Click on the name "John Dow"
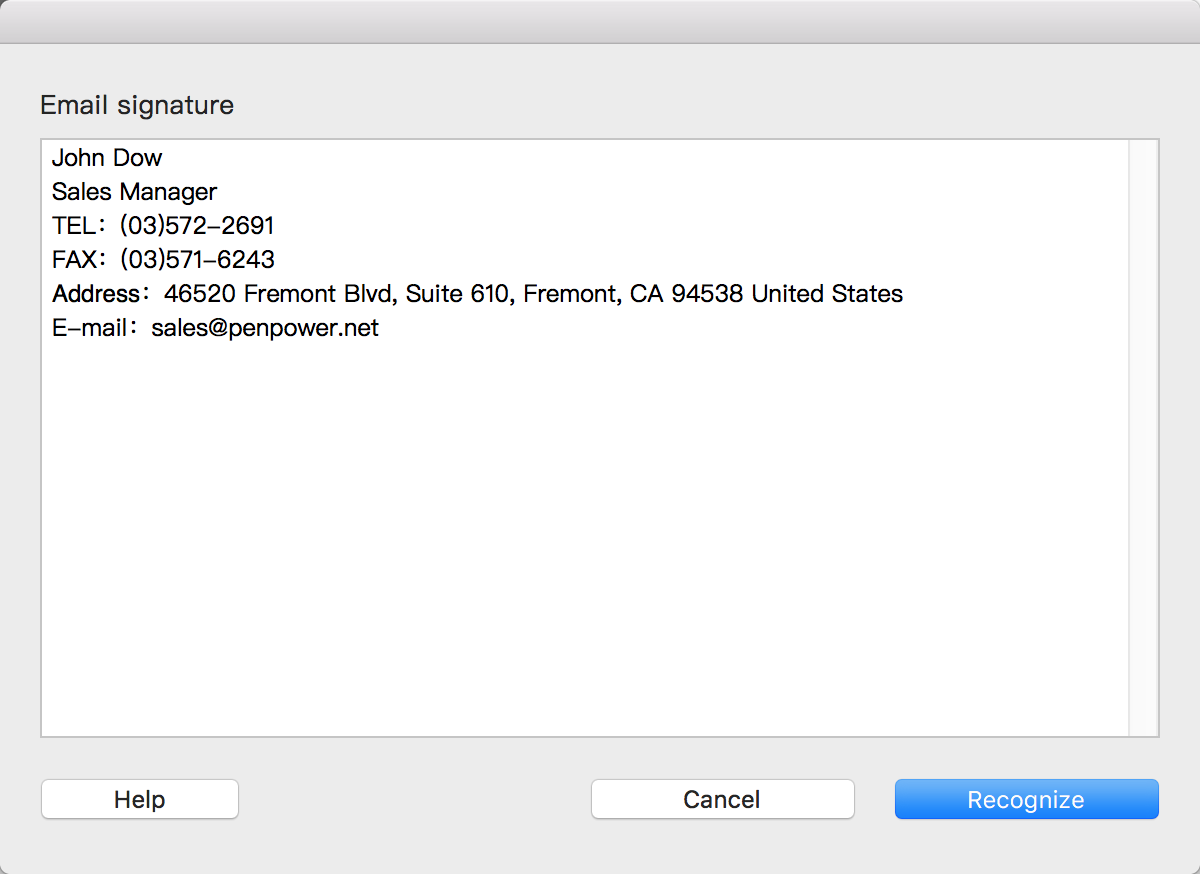Image resolution: width=1200 pixels, height=874 pixels. [107, 158]
